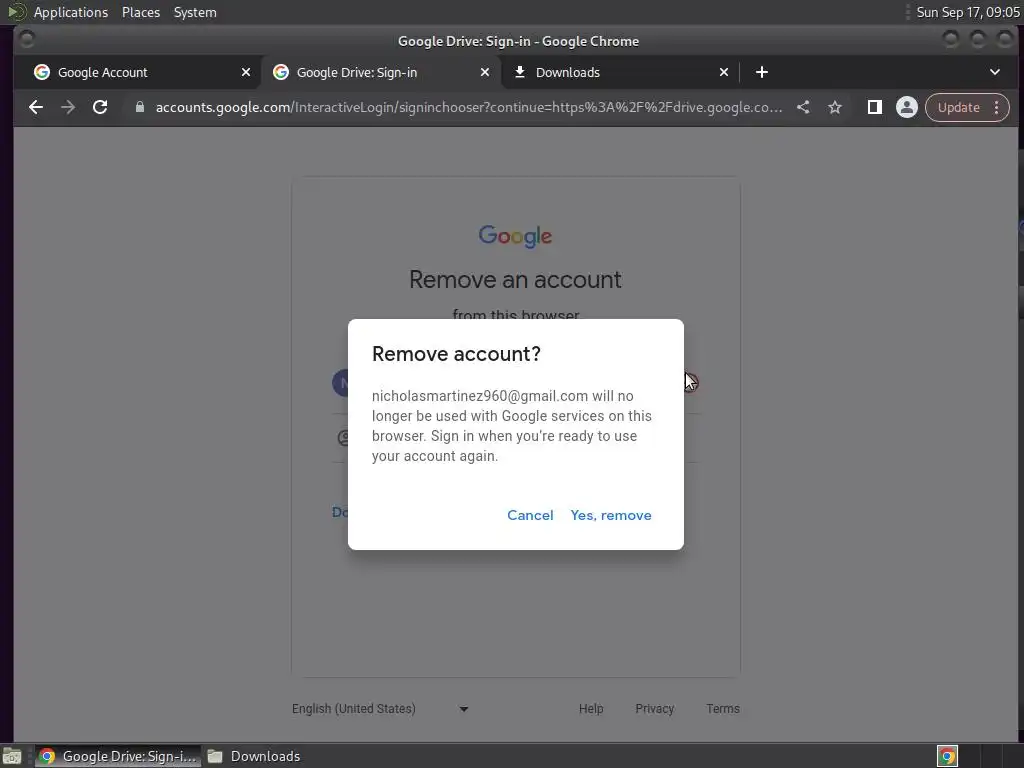This screenshot has height=768, width=1024.
Task: Click the Chrome icon in system tray
Action: click(x=948, y=756)
